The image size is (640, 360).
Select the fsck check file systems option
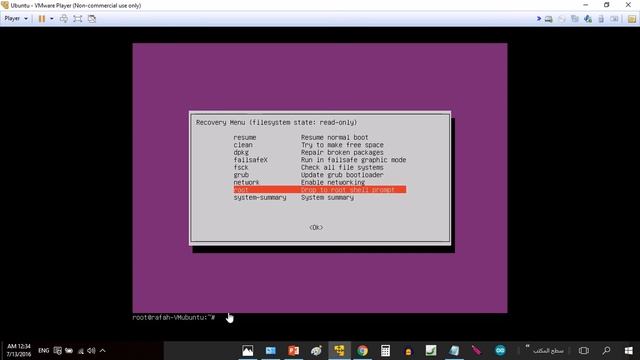pyautogui.click(x=320, y=167)
